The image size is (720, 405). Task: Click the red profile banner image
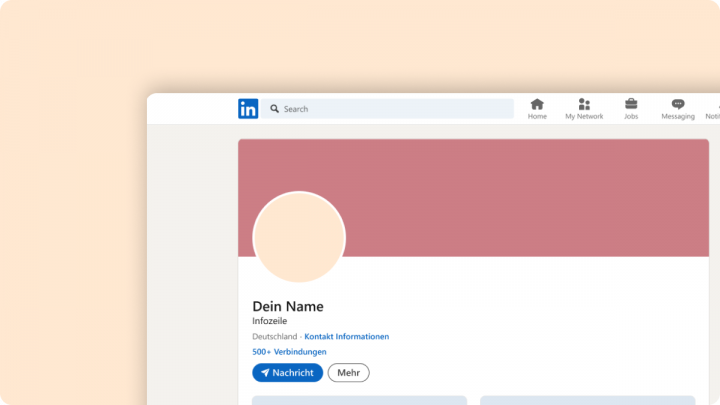click(x=473, y=198)
